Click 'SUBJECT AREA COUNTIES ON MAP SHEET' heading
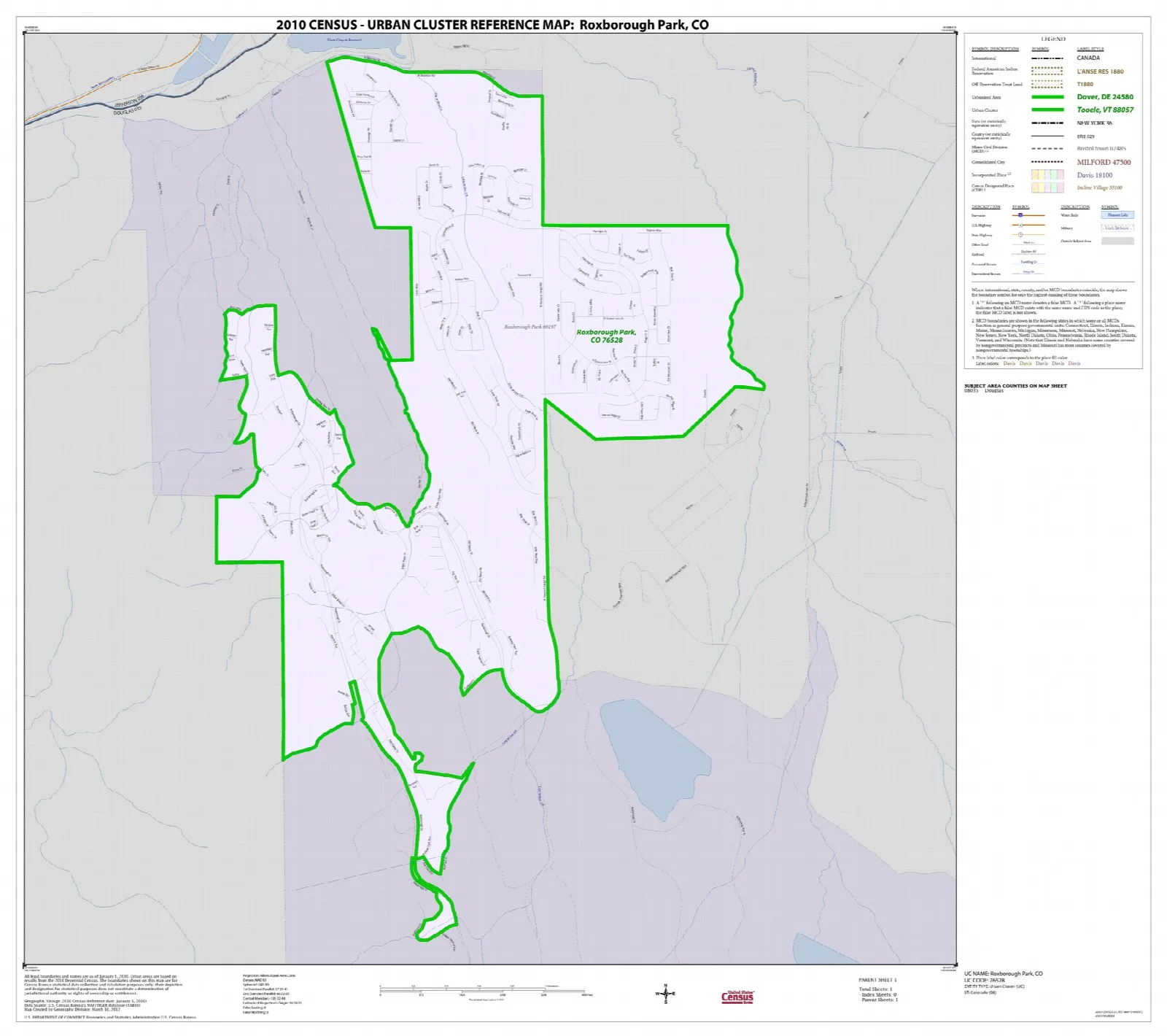Screen dimensions: 1167x1036 pyautogui.click(x=1015, y=386)
